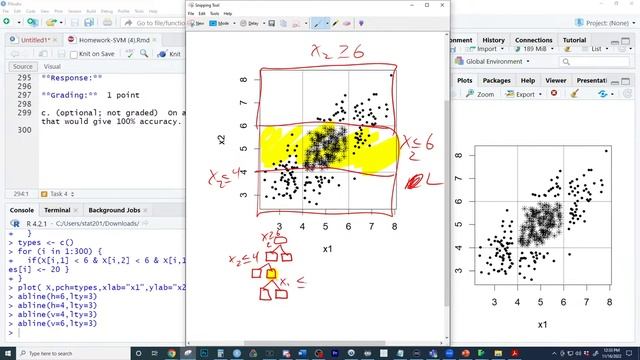The width and height of the screenshot is (640, 360).
Task: Click the RStudio Open File folder icon
Action: click(x=51, y=22)
